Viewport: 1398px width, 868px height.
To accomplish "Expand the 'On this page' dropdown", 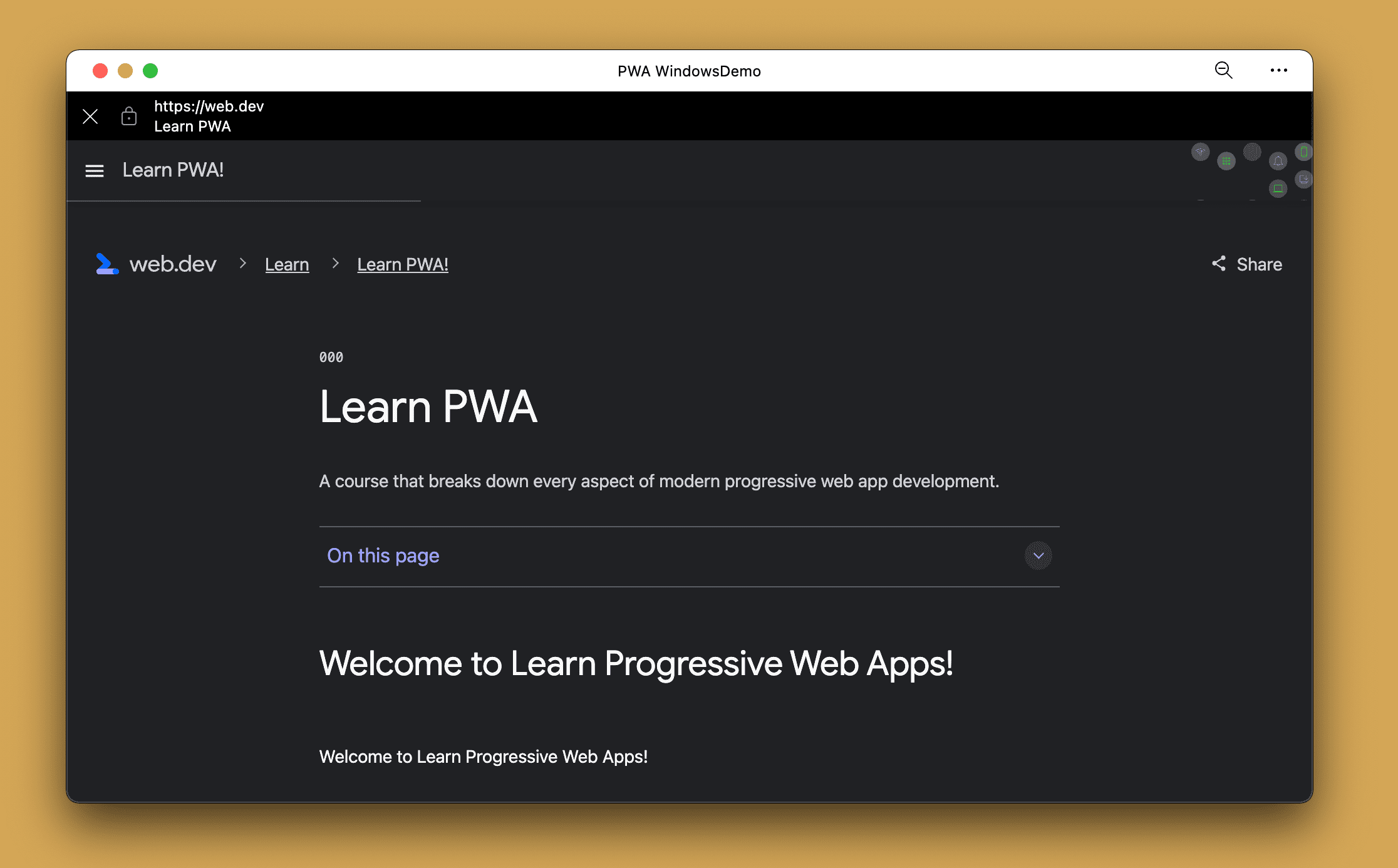I will 1038,554.
